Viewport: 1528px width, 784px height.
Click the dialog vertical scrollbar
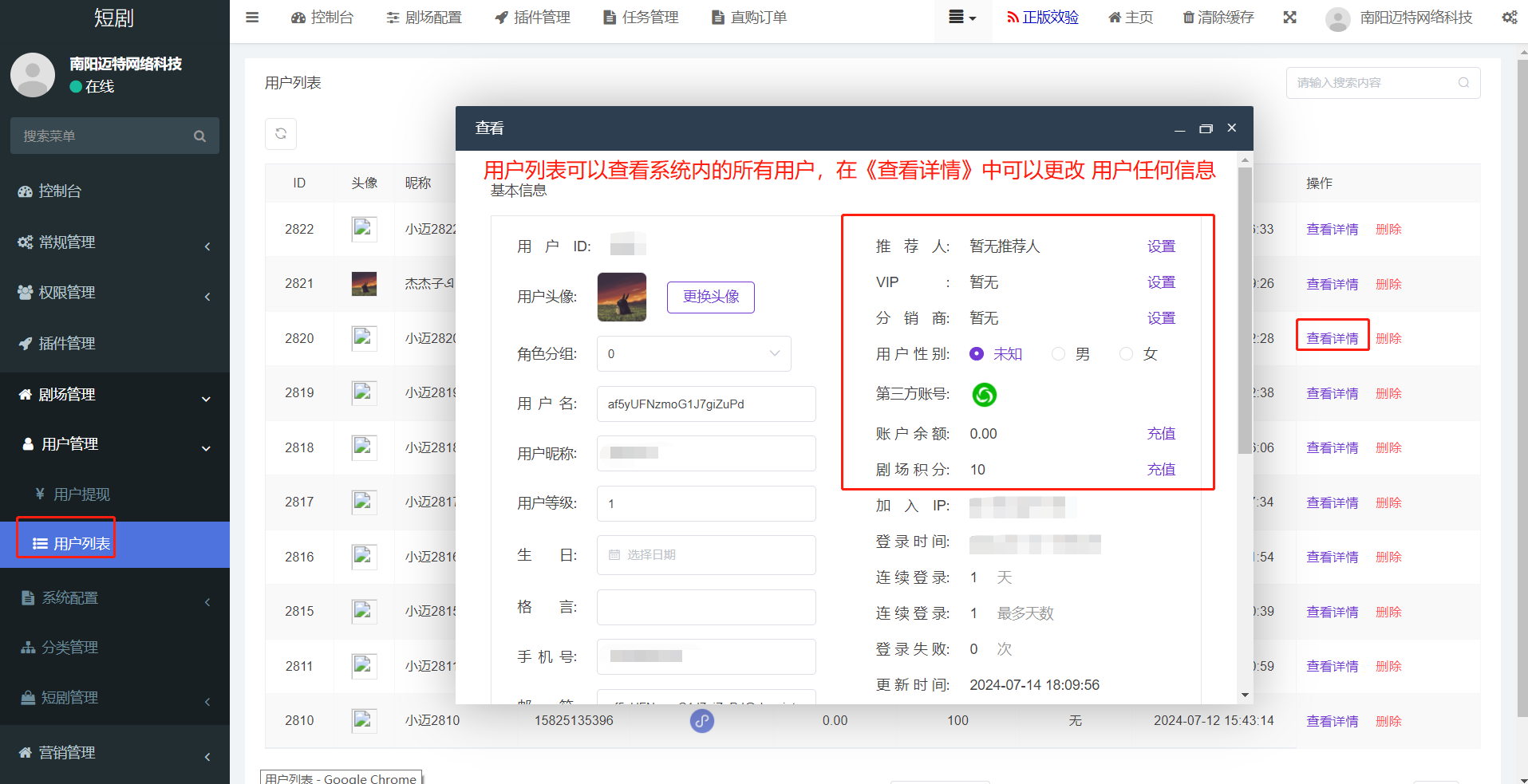click(1245, 310)
